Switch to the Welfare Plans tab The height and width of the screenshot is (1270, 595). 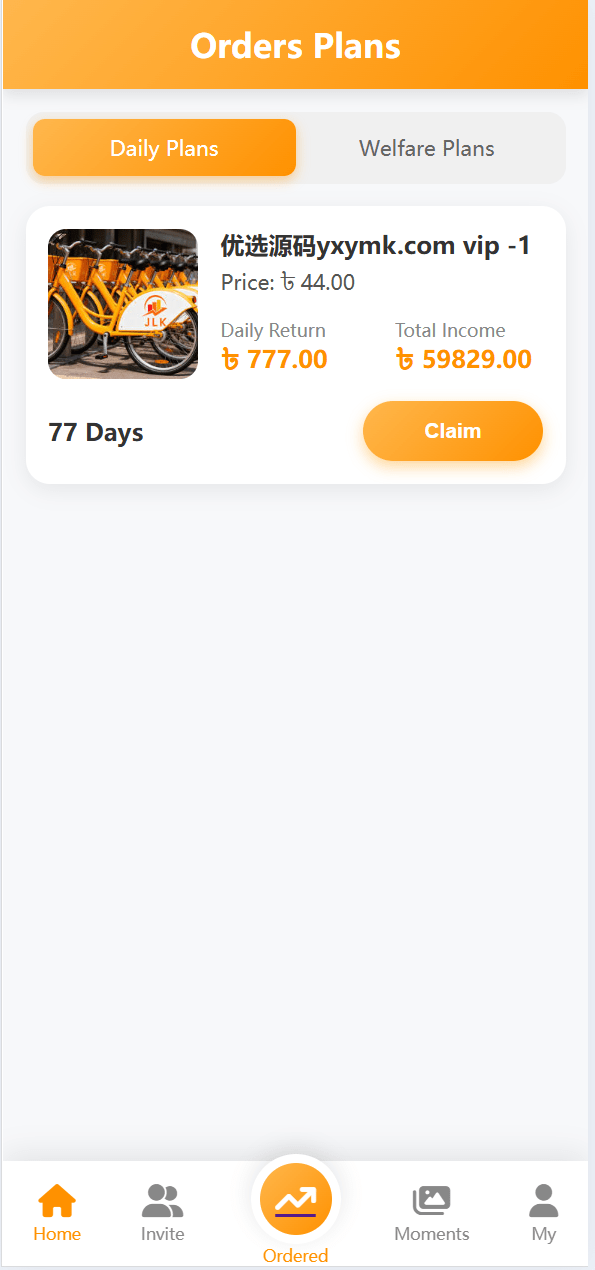[x=427, y=148]
